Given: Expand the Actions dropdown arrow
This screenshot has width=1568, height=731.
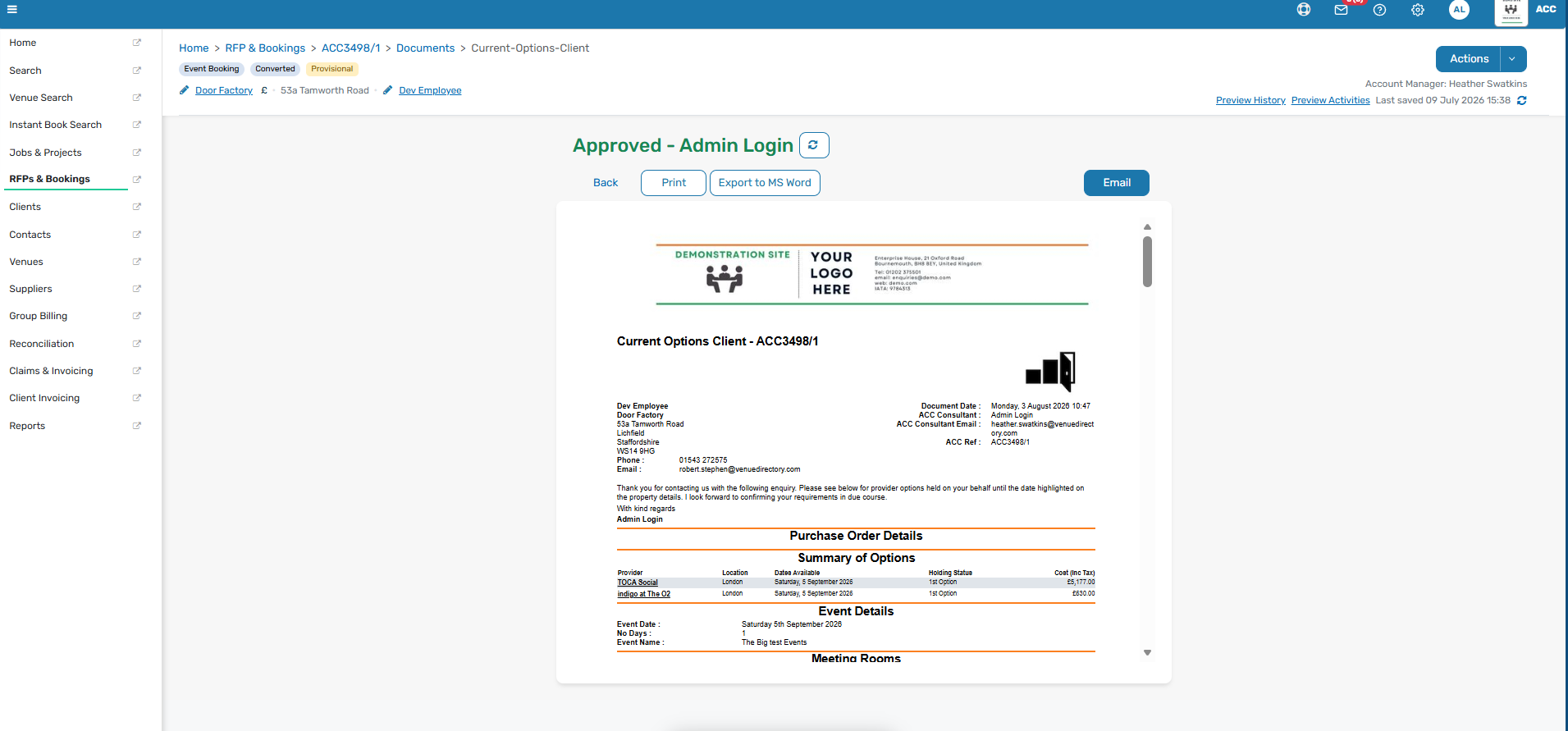Looking at the screenshot, I should 1512,59.
